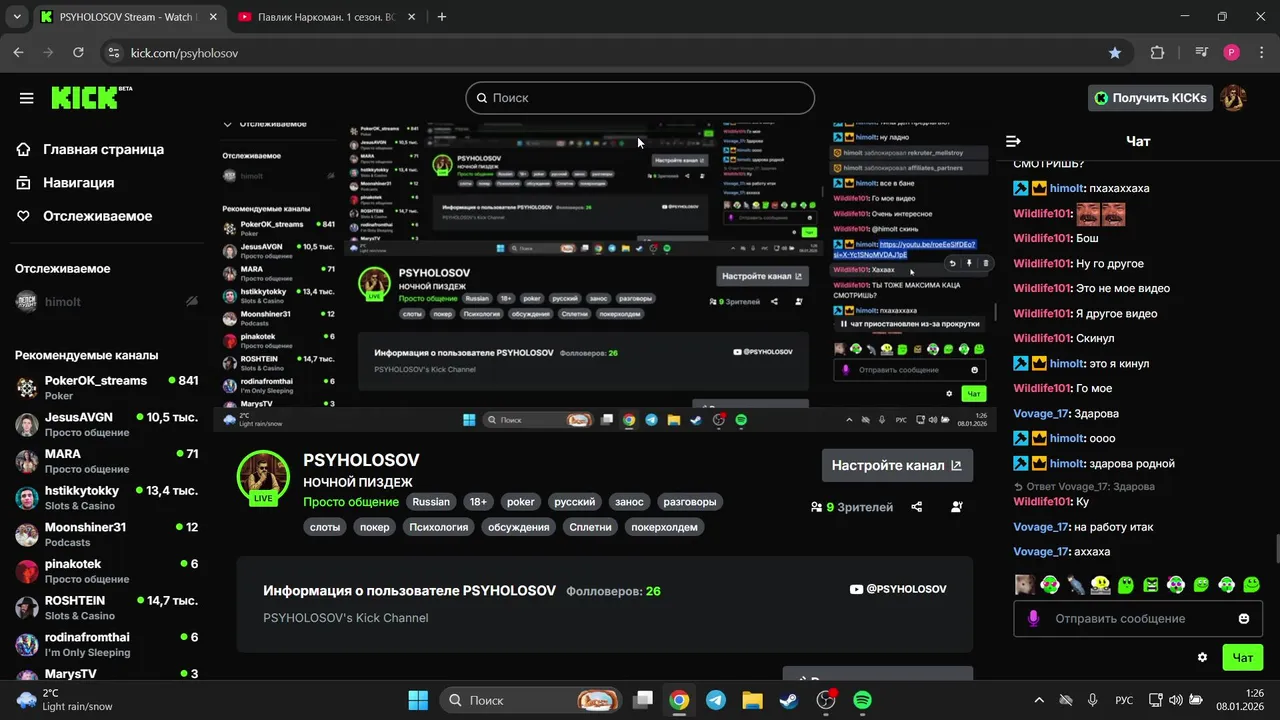Insert the angry green square emote
Image resolution: width=1280 pixels, height=720 pixels.
[1151, 584]
